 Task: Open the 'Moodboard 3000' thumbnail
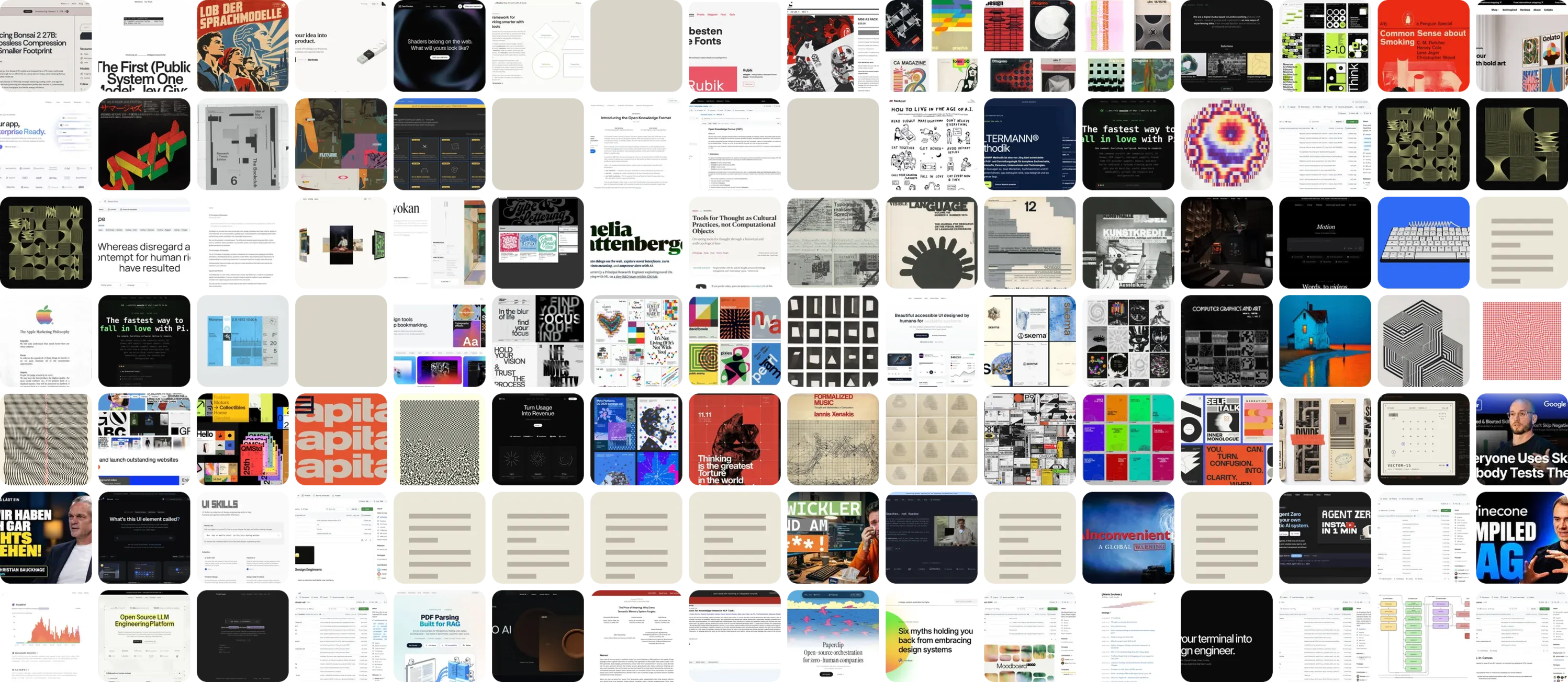1029,636
